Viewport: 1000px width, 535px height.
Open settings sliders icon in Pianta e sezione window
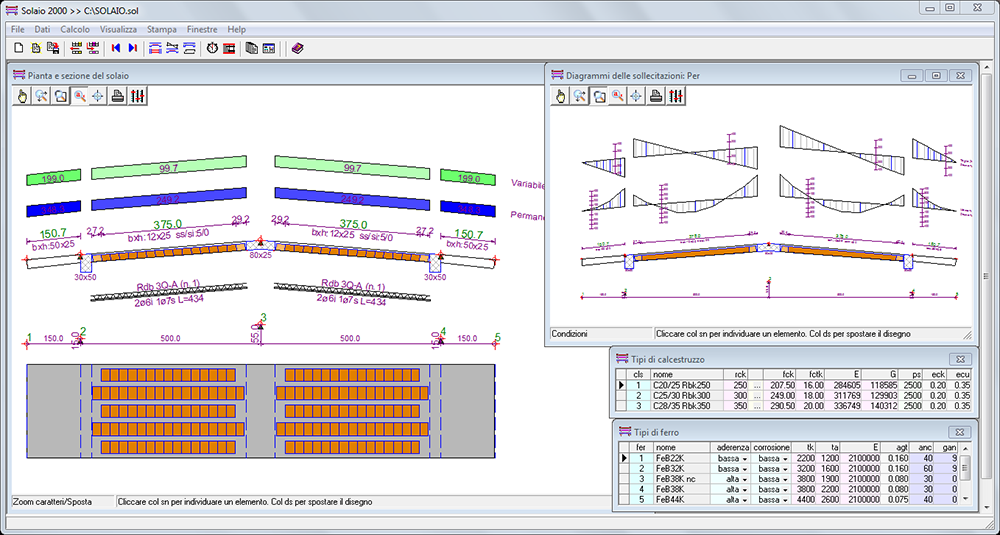[137, 96]
